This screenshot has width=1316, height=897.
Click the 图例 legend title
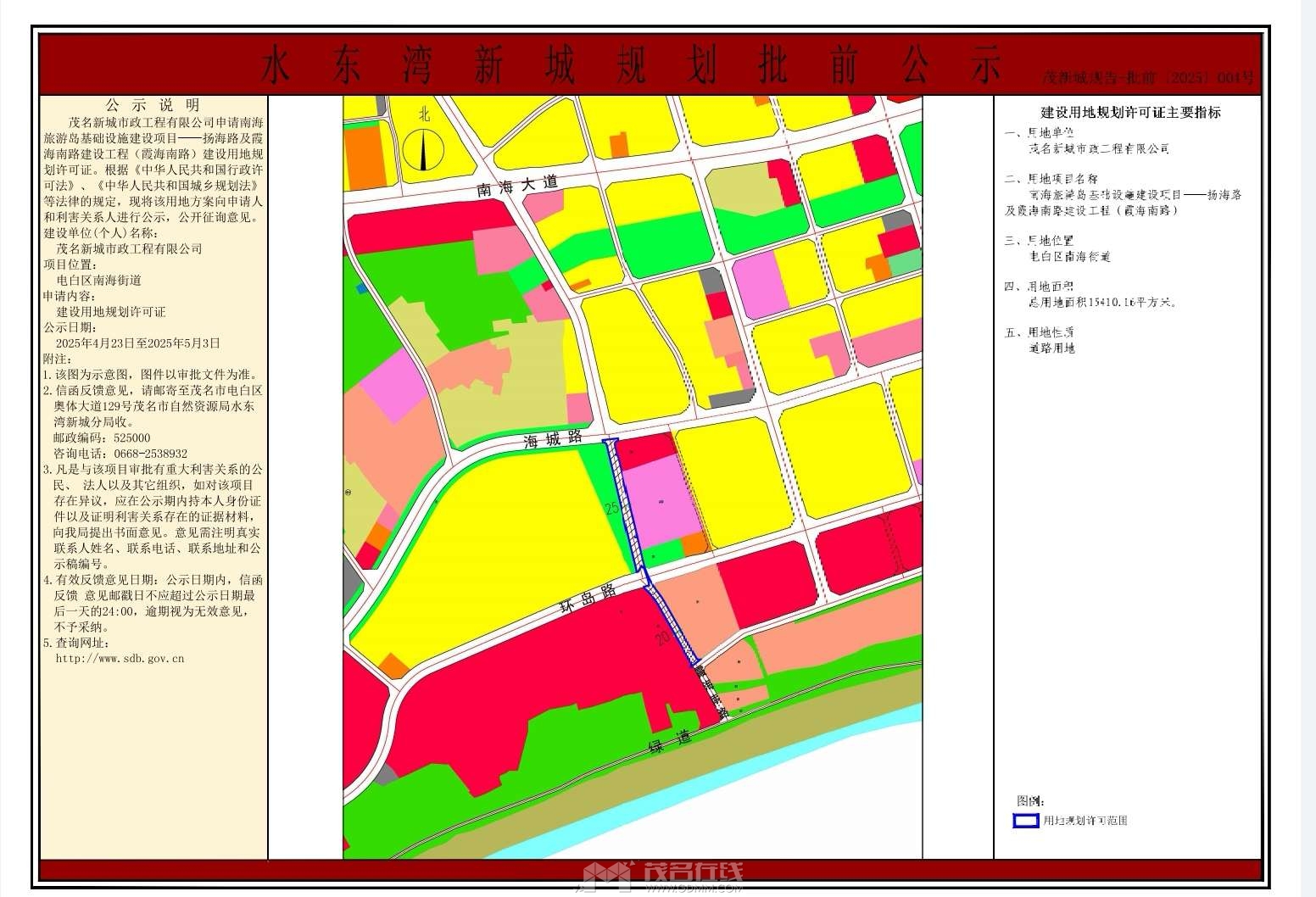click(1030, 800)
